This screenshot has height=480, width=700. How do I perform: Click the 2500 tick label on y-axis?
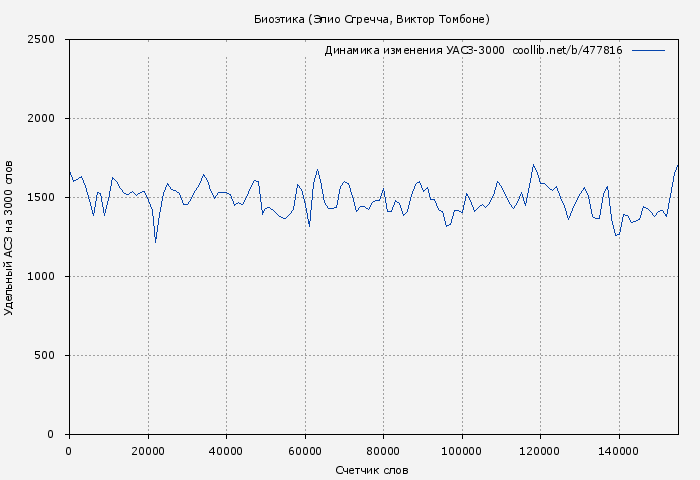[48, 40]
